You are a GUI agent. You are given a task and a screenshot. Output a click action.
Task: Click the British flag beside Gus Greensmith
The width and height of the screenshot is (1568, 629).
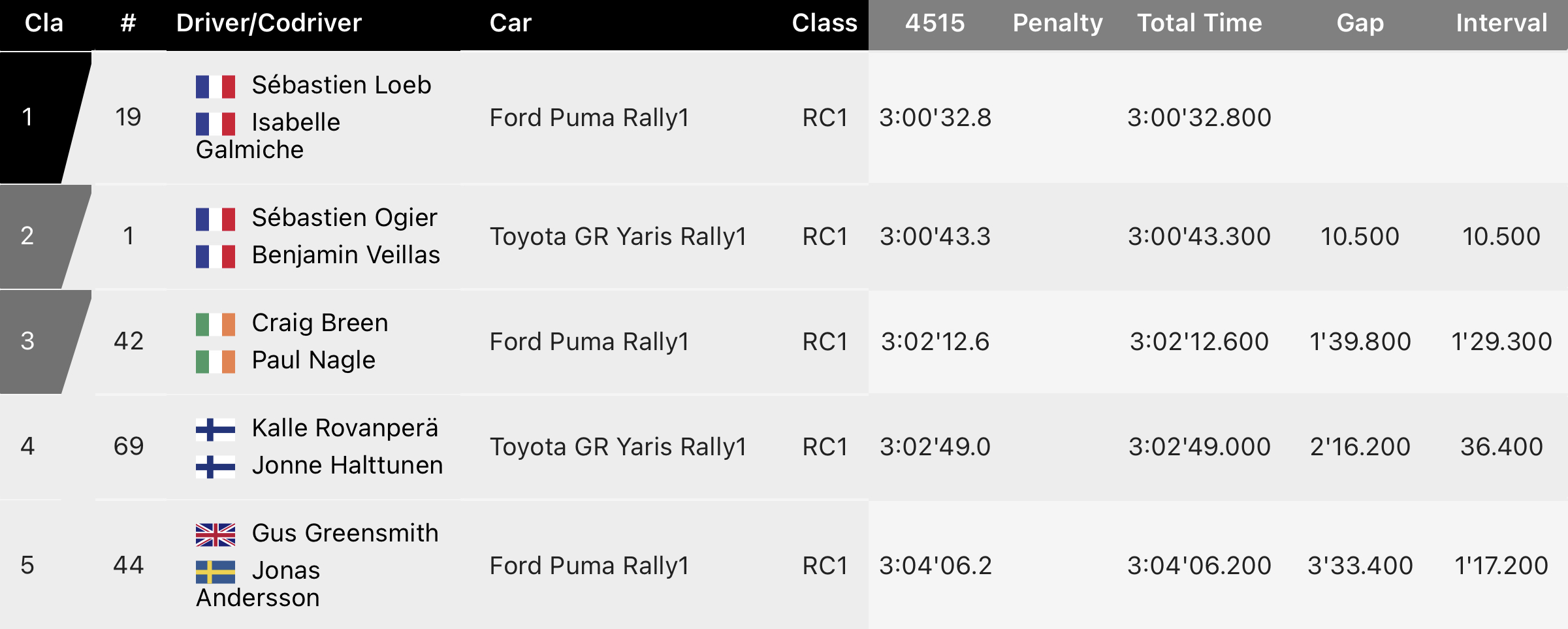pyautogui.click(x=216, y=534)
